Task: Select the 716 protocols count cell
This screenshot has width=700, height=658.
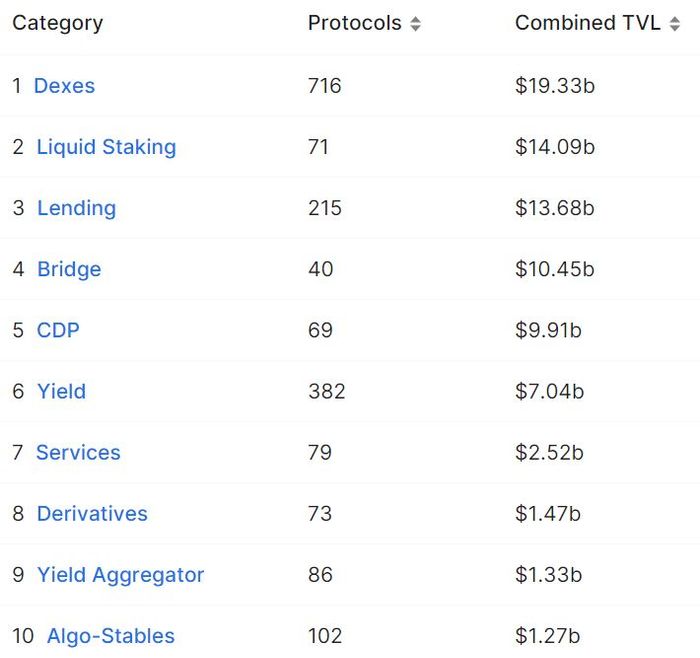Action: tap(325, 86)
